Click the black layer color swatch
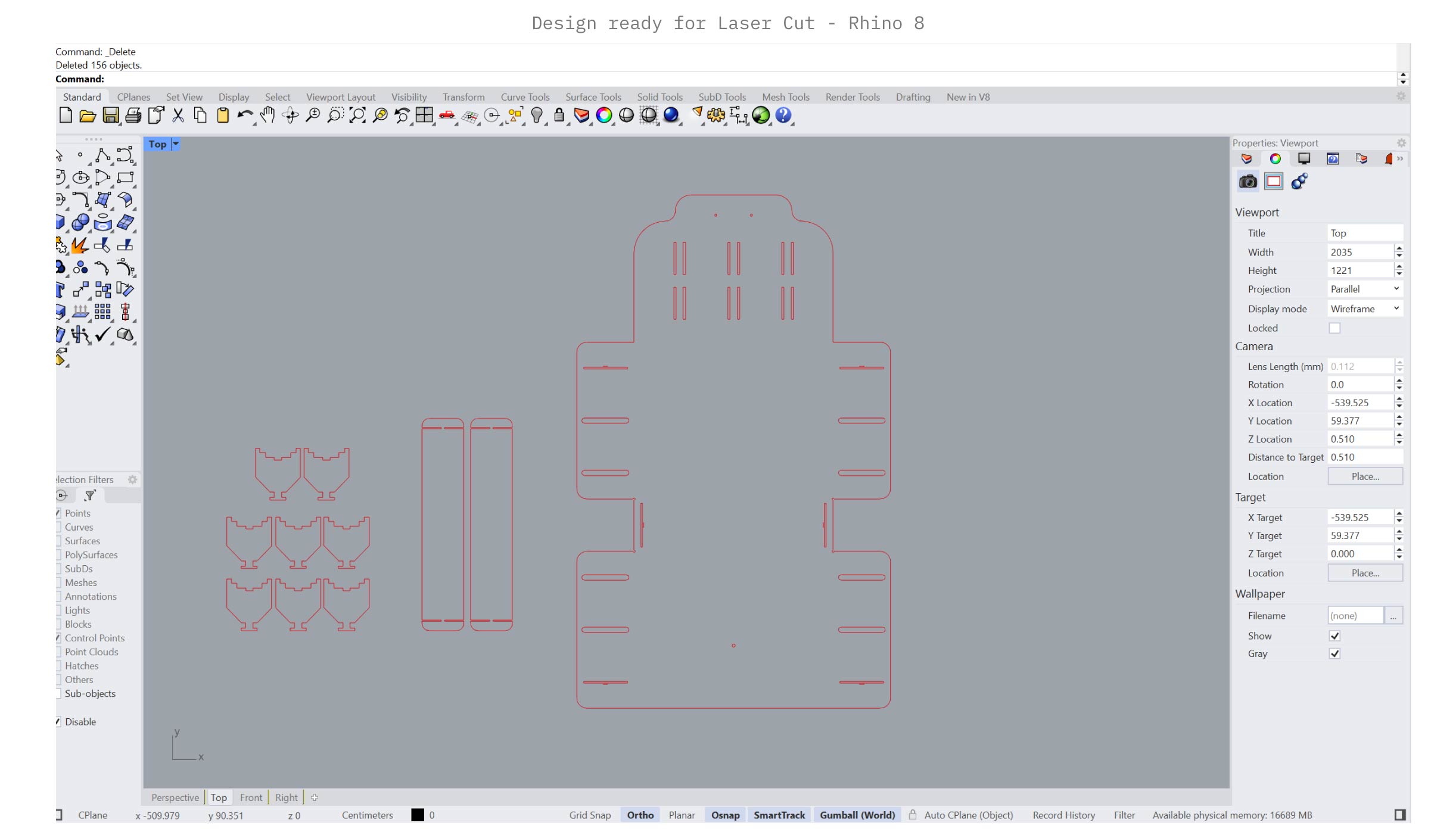This screenshot has height=829, width=1456. [x=418, y=815]
